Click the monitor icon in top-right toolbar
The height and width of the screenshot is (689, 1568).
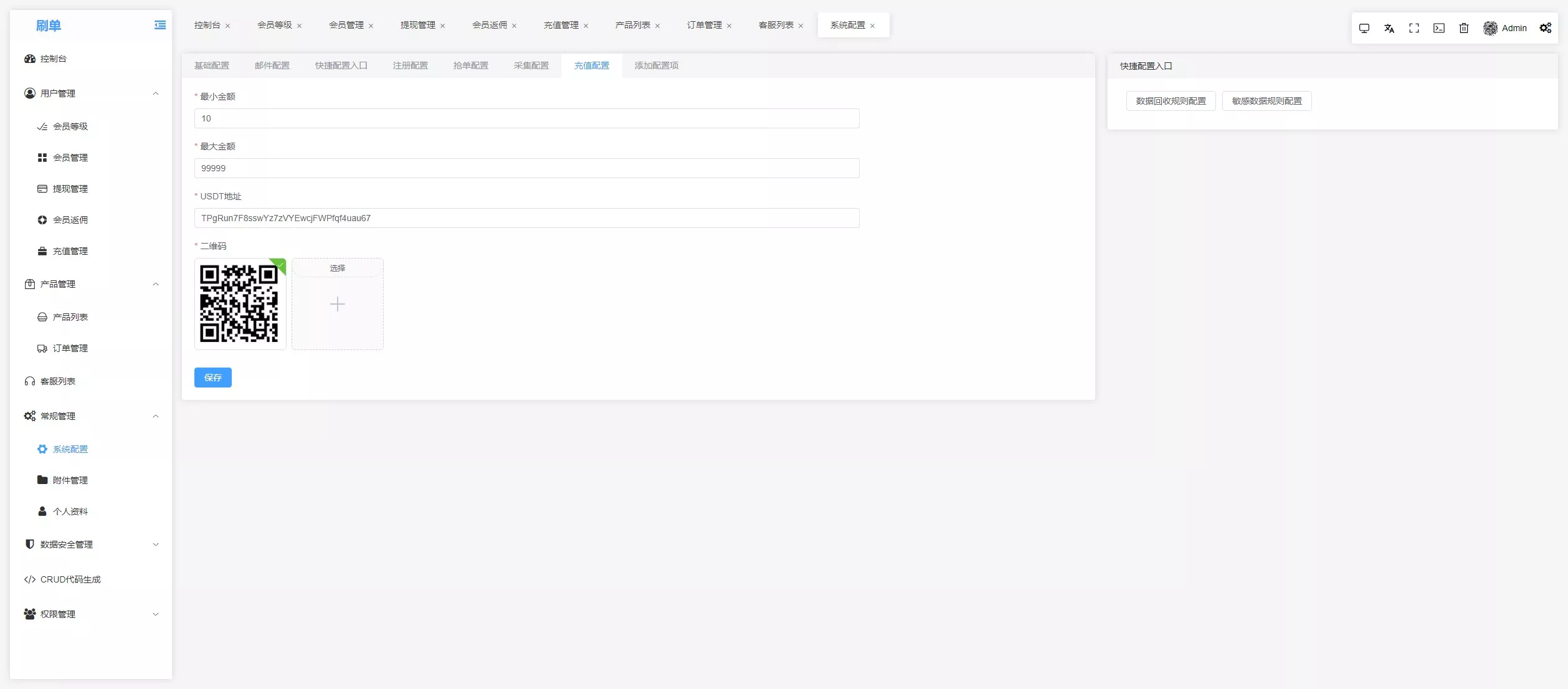[x=1364, y=28]
